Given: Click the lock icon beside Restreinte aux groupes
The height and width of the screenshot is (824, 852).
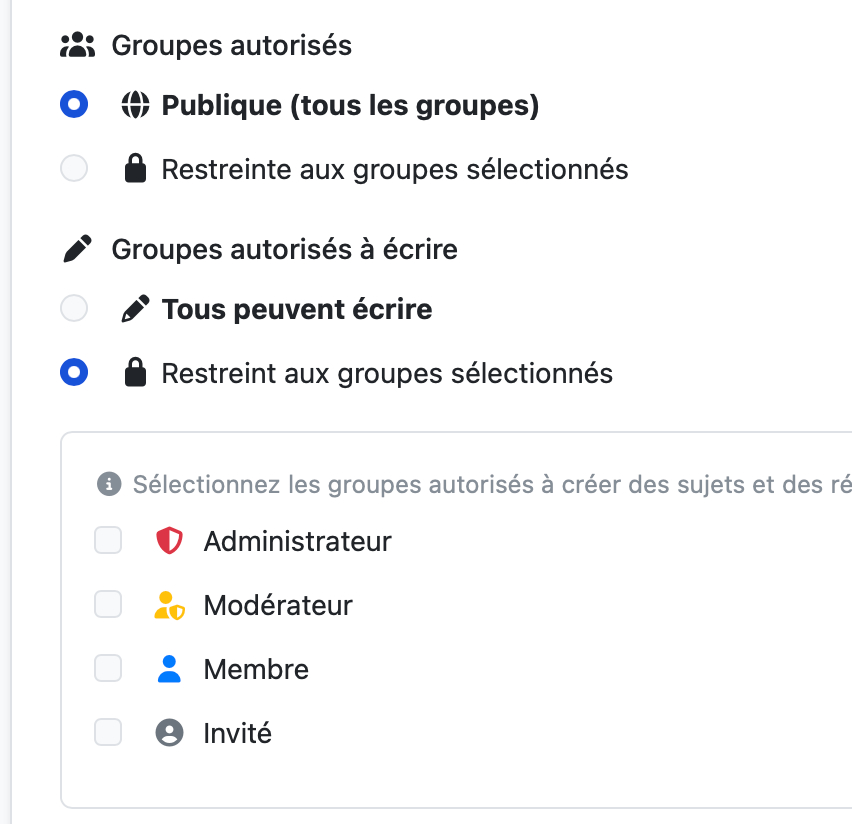Looking at the screenshot, I should 134,169.
